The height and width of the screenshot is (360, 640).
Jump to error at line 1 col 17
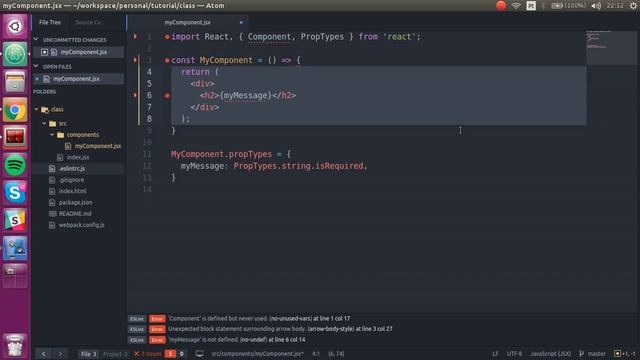[x=331, y=318]
